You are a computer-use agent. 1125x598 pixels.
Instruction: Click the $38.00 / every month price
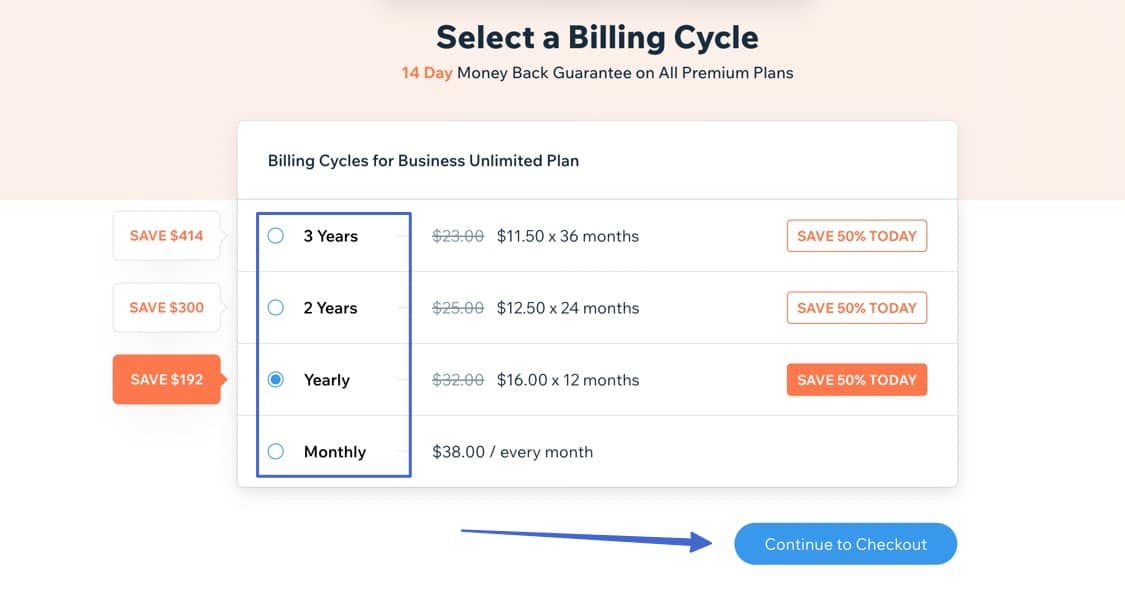coord(512,452)
